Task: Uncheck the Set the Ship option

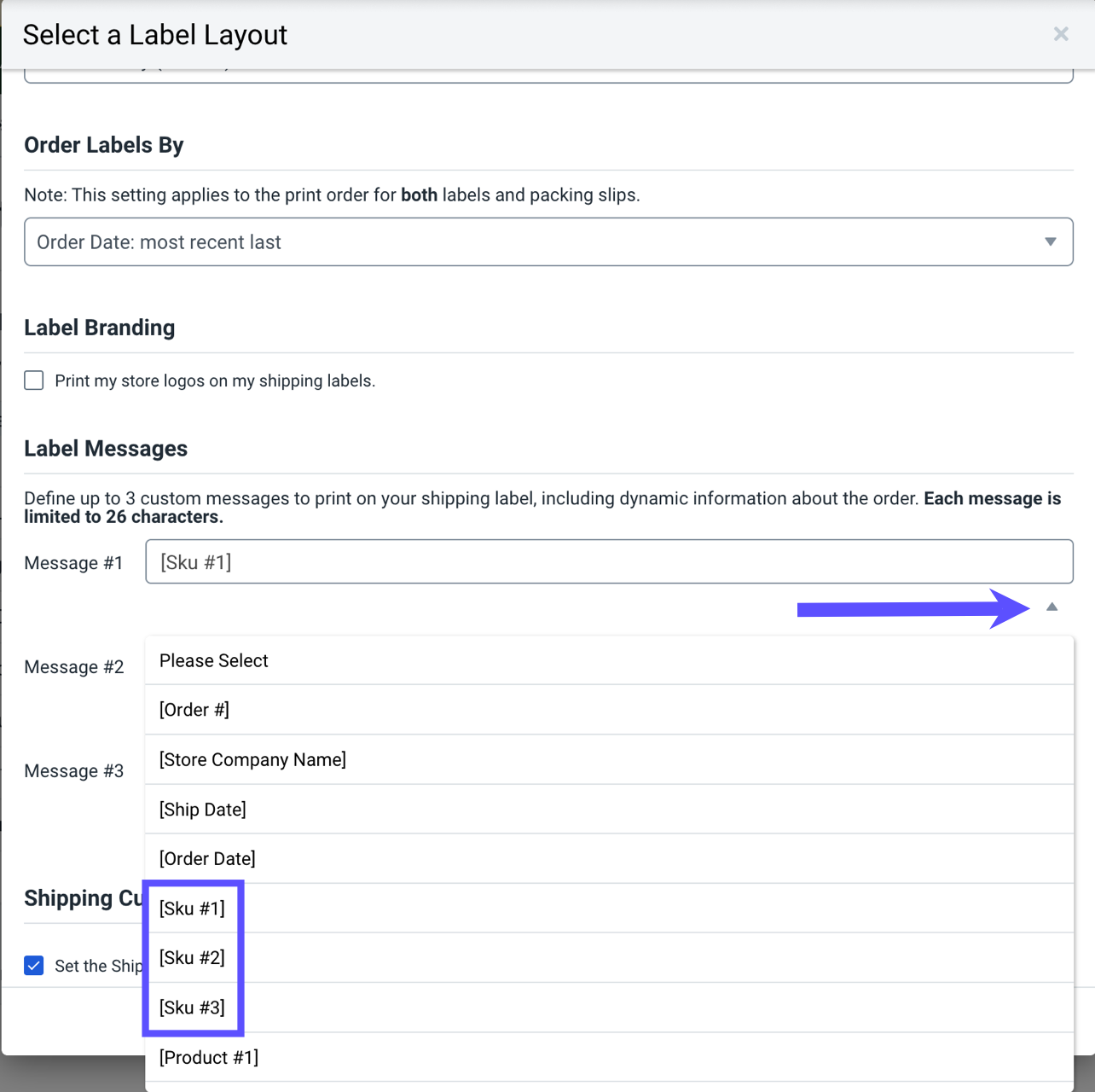Action: click(x=33, y=965)
